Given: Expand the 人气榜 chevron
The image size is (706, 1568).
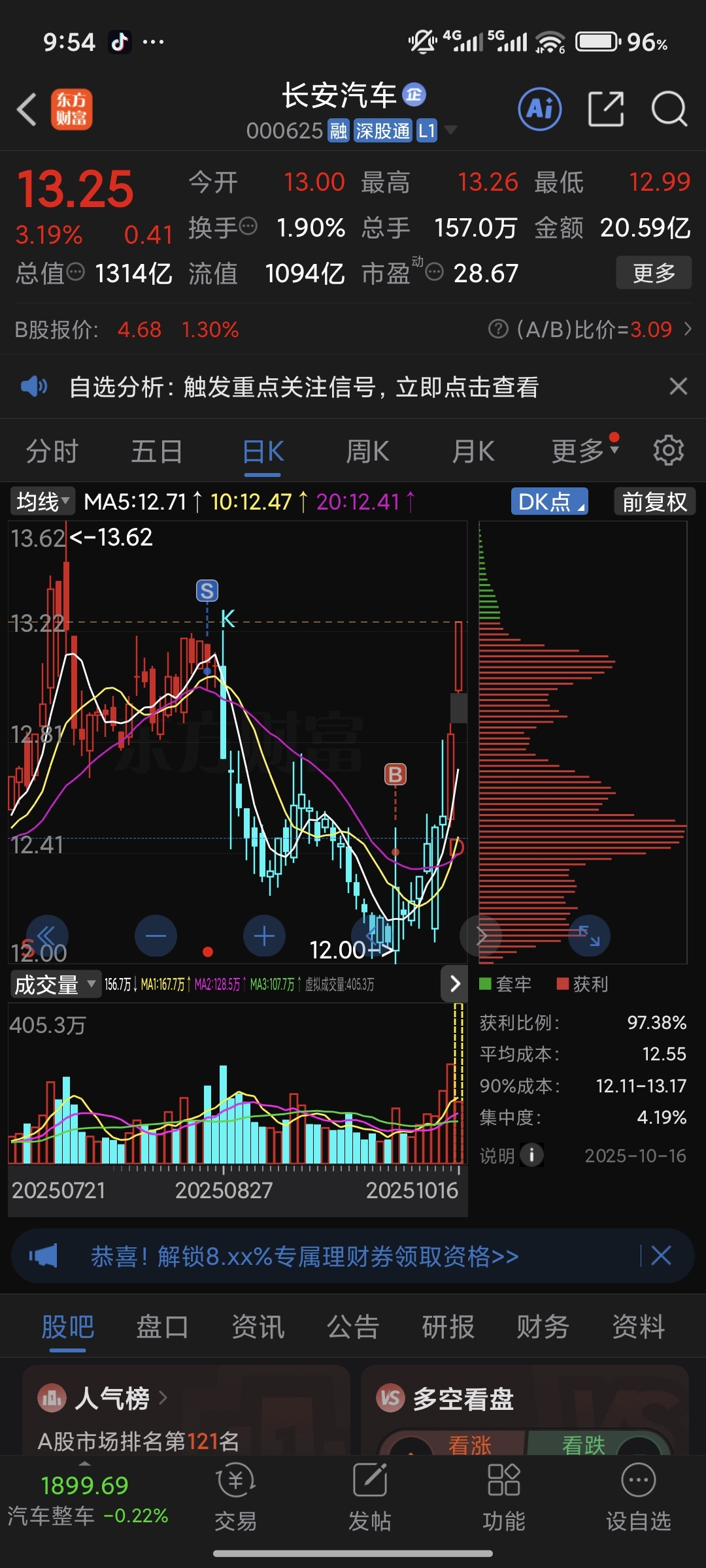Looking at the screenshot, I should tap(163, 1398).
